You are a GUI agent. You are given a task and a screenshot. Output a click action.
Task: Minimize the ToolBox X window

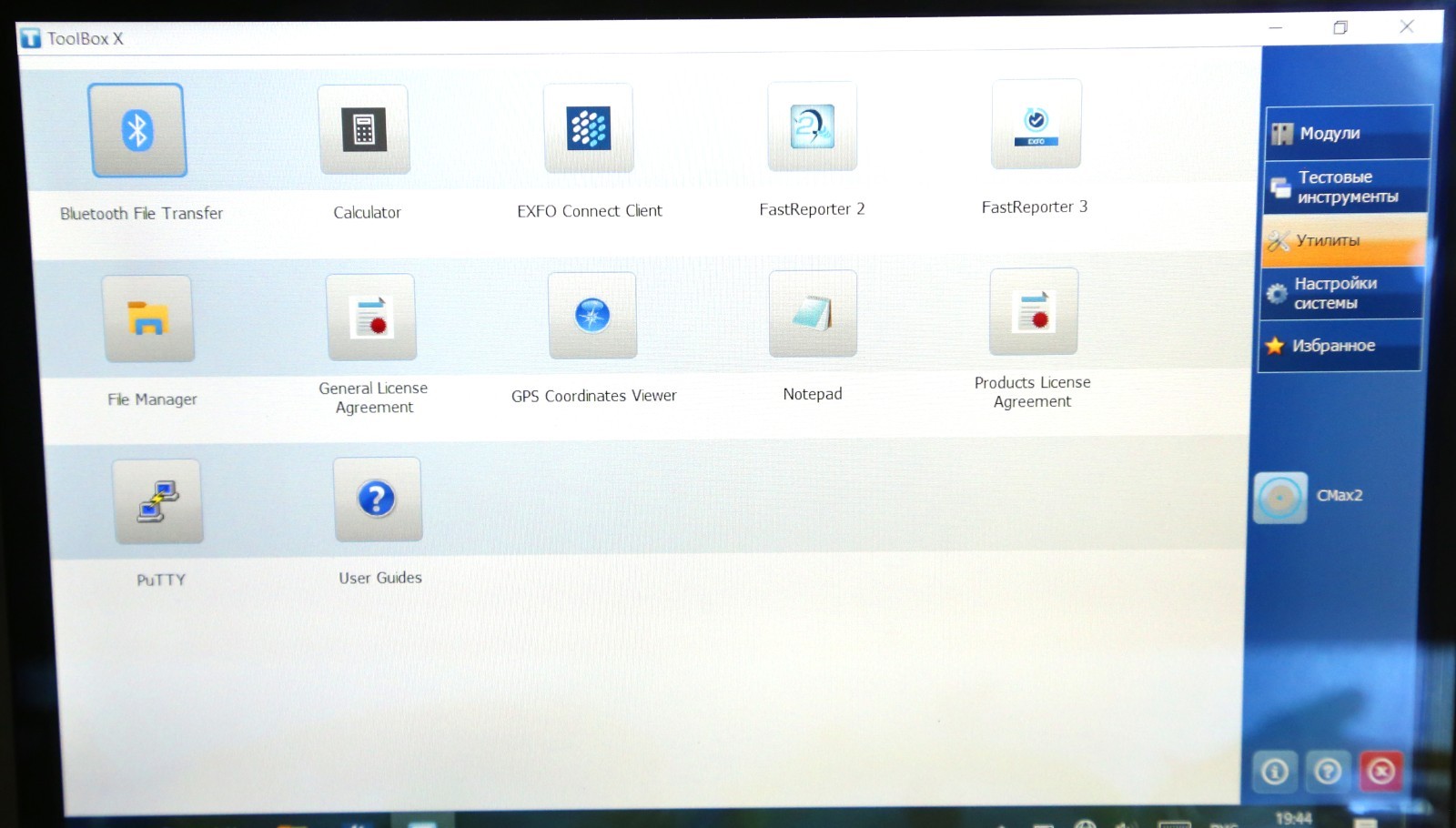pos(1276,28)
